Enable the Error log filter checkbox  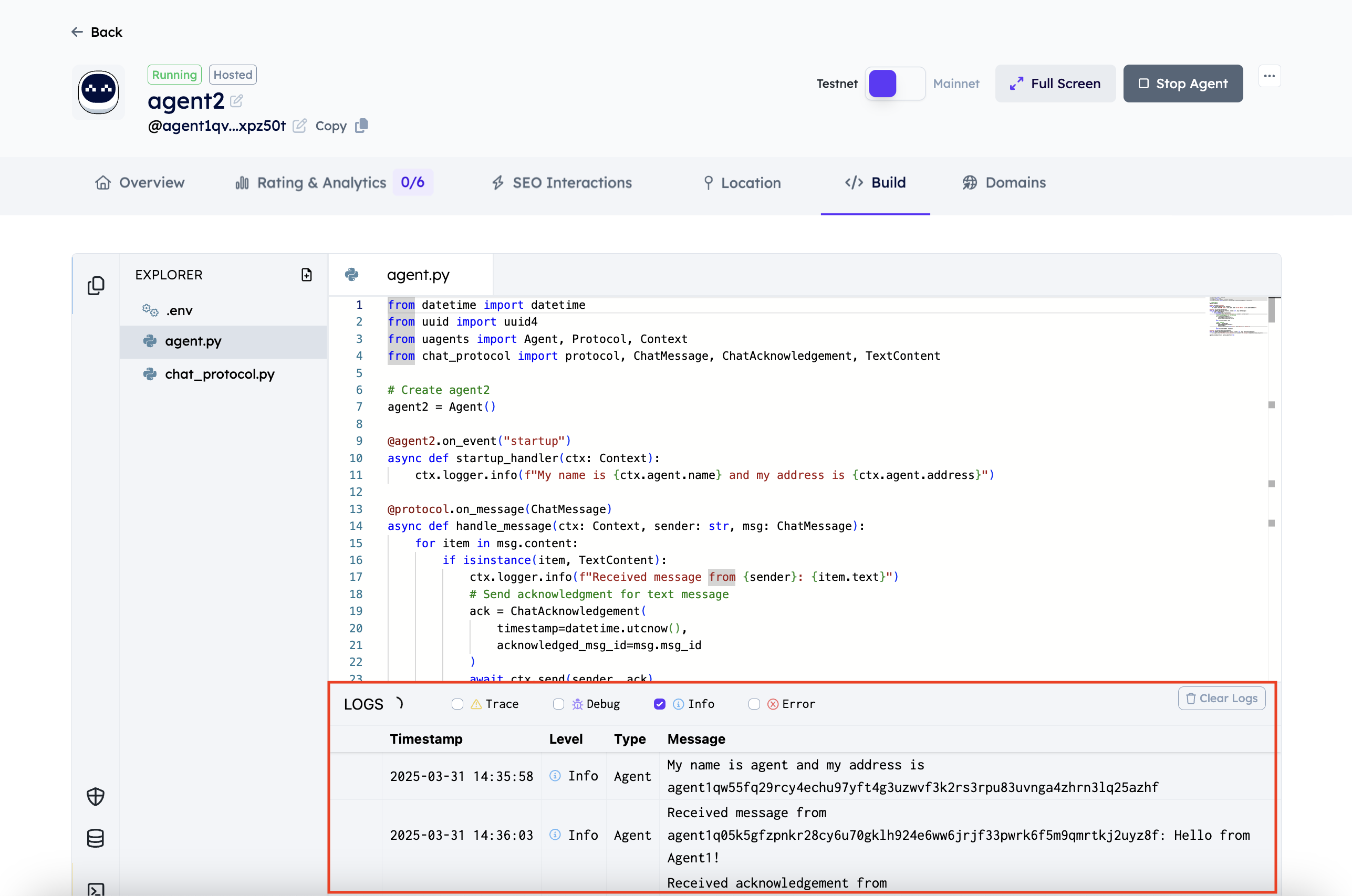(x=754, y=704)
